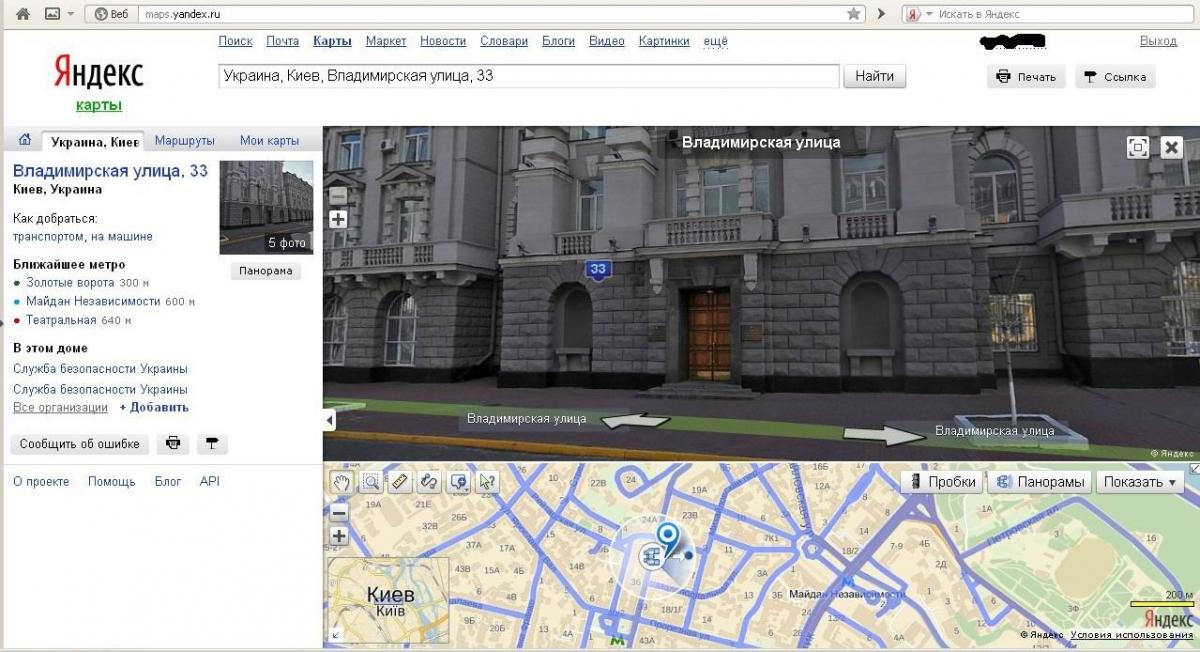Click the Добавить add organization link
The height and width of the screenshot is (652, 1200).
point(154,408)
